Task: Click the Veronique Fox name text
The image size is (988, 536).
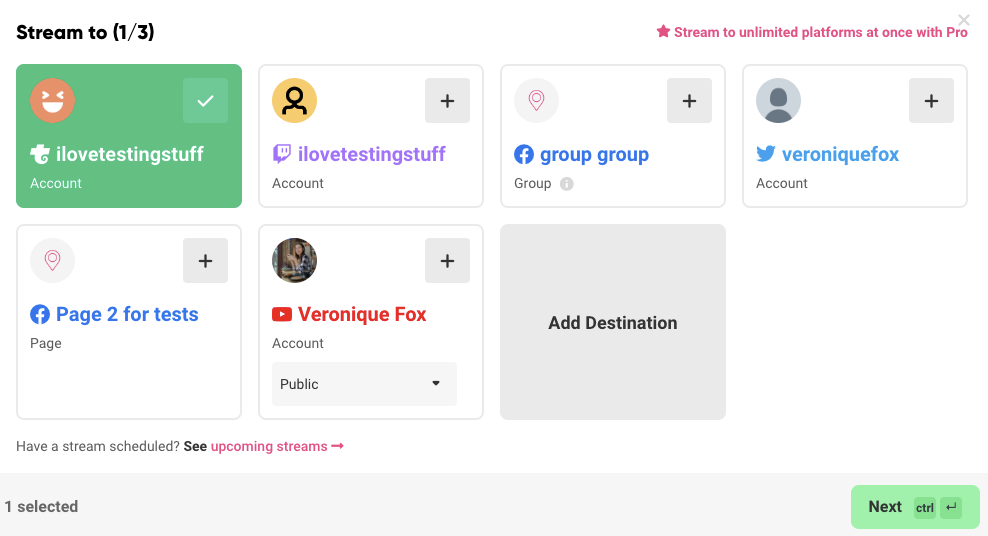Action: tap(362, 314)
